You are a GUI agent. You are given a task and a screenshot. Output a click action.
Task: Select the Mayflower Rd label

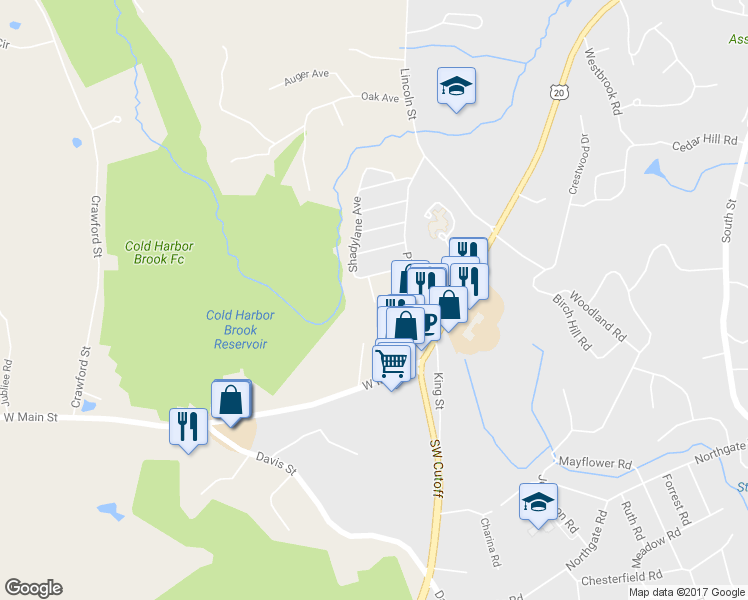pos(595,463)
